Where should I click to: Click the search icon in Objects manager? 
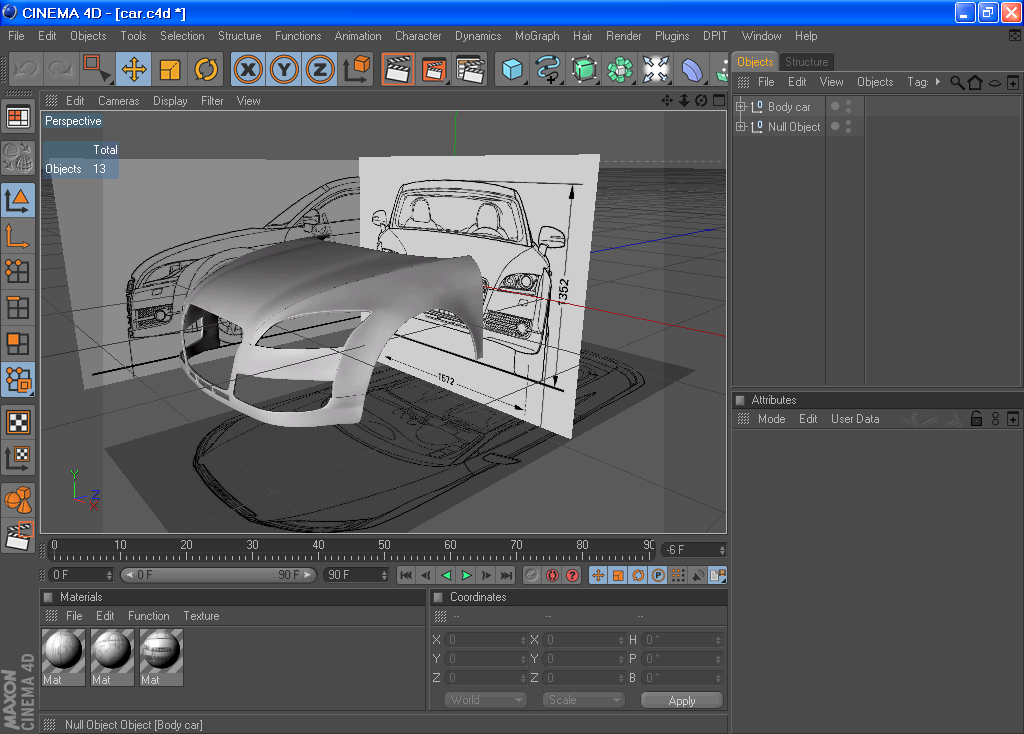coord(957,82)
